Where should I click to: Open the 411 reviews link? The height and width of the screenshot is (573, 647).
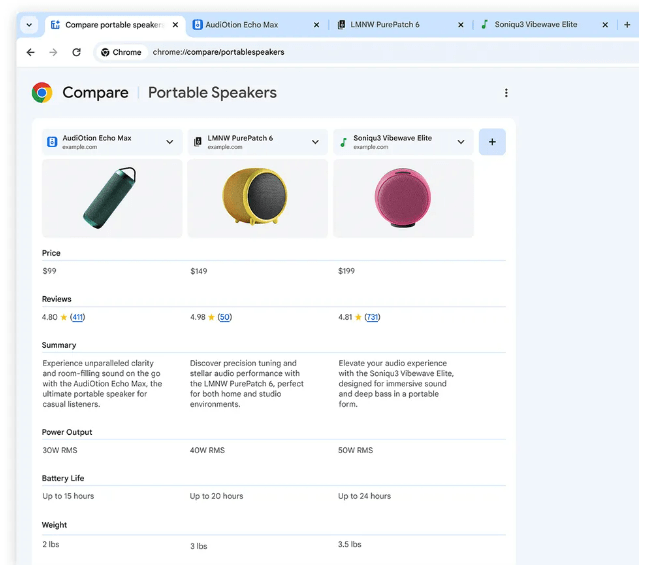coord(78,317)
